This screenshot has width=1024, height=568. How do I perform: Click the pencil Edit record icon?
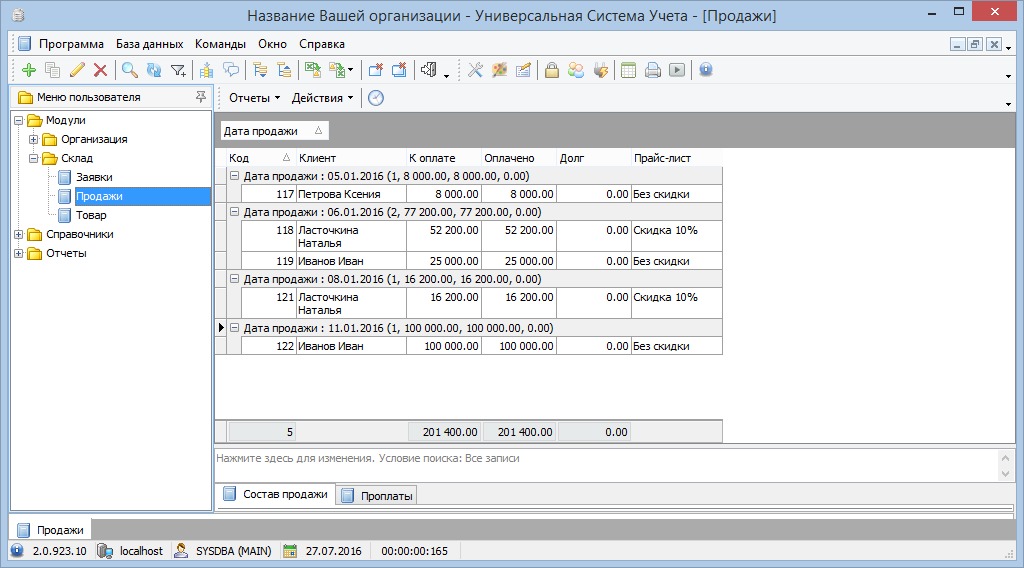coord(77,70)
